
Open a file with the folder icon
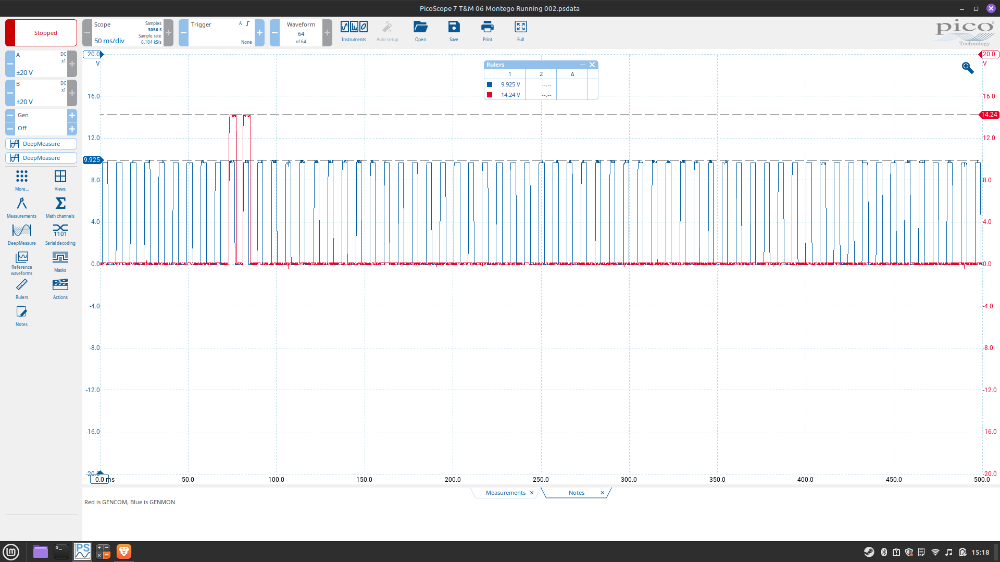[420, 31]
